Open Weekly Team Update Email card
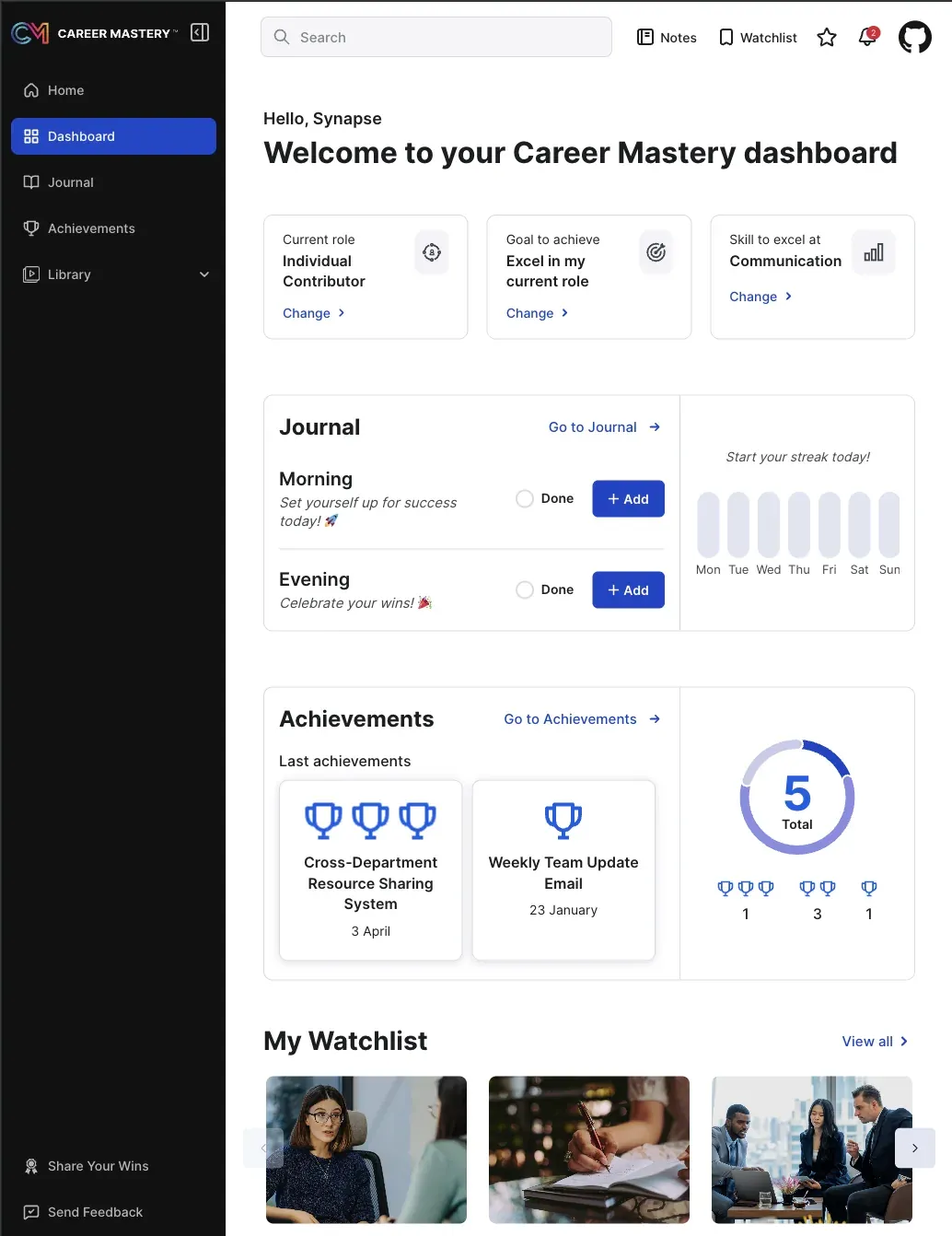 click(x=563, y=870)
